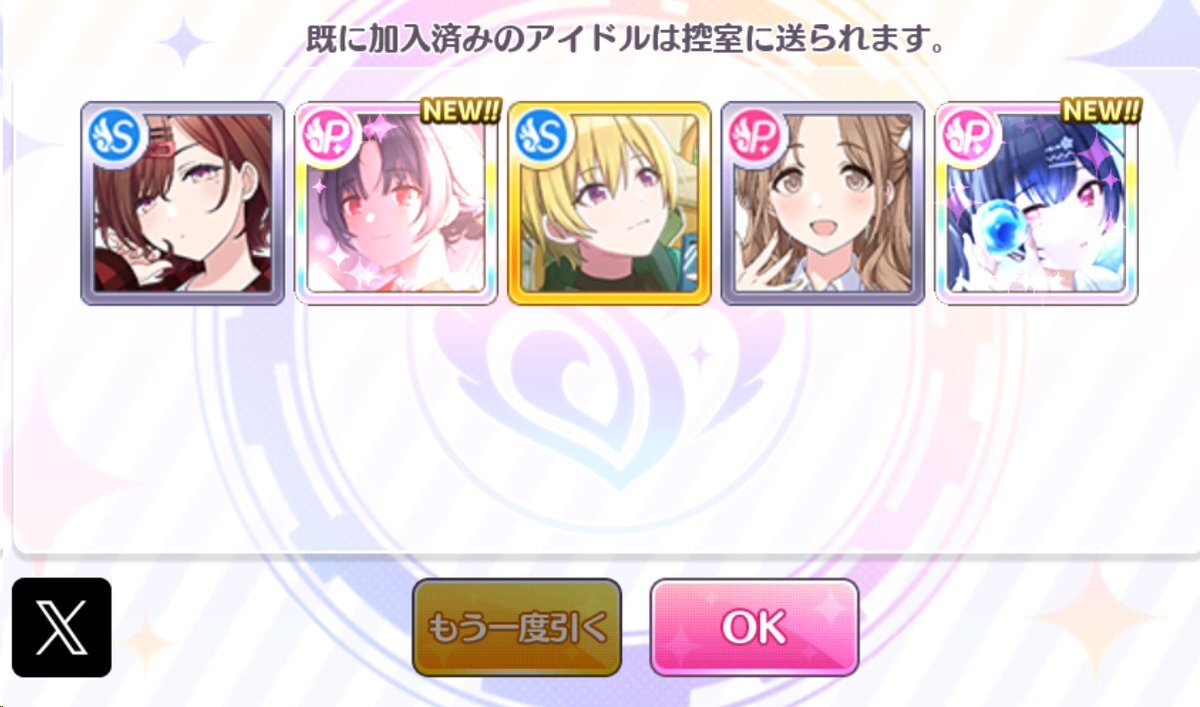Open the smiling wavy-haired idol card
1200x707 pixels.
[x=823, y=203]
